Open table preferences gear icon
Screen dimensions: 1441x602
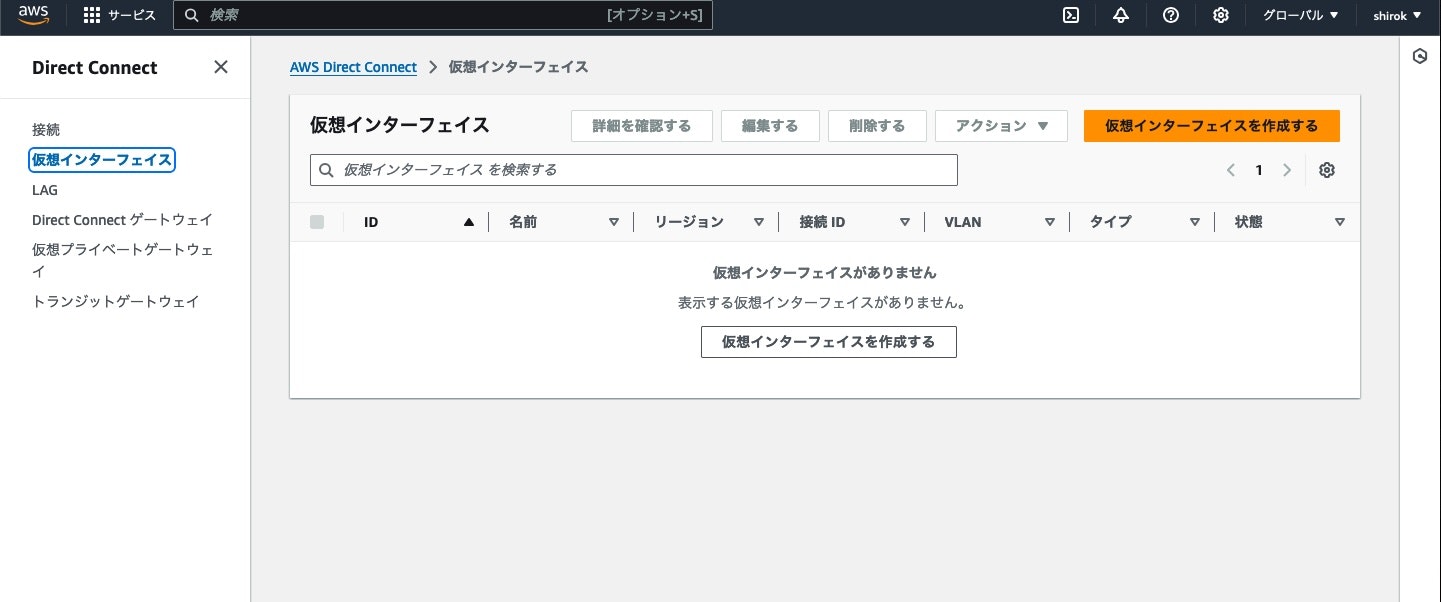click(1327, 170)
